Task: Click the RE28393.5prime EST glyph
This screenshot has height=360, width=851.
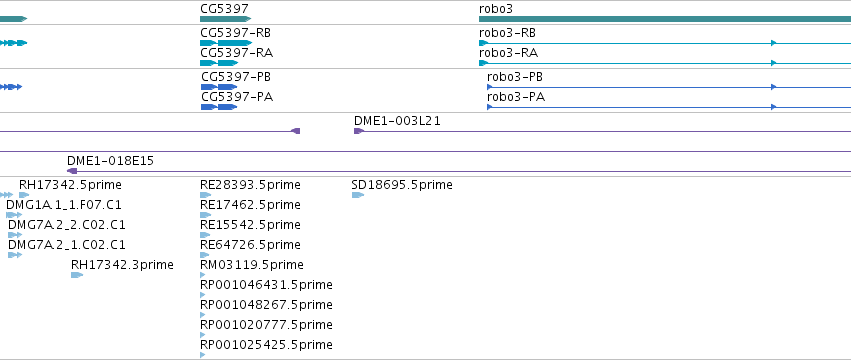Action: [x=206, y=195]
